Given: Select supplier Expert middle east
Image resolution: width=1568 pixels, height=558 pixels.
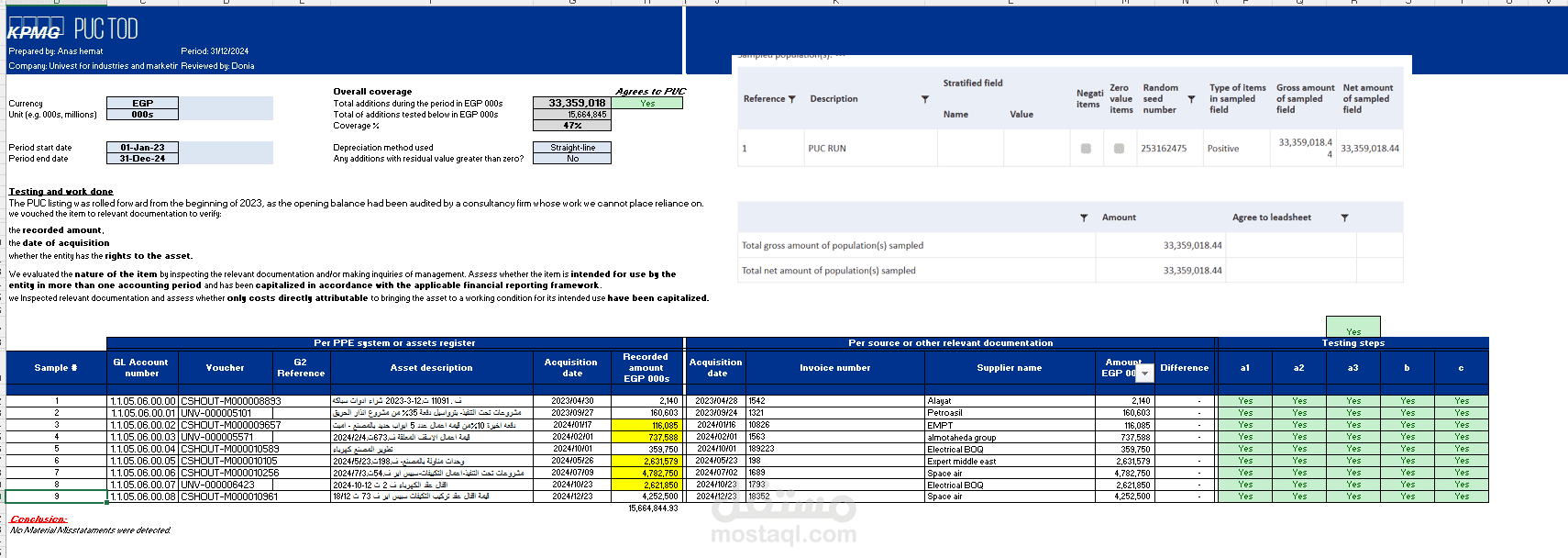Looking at the screenshot, I should [961, 461].
